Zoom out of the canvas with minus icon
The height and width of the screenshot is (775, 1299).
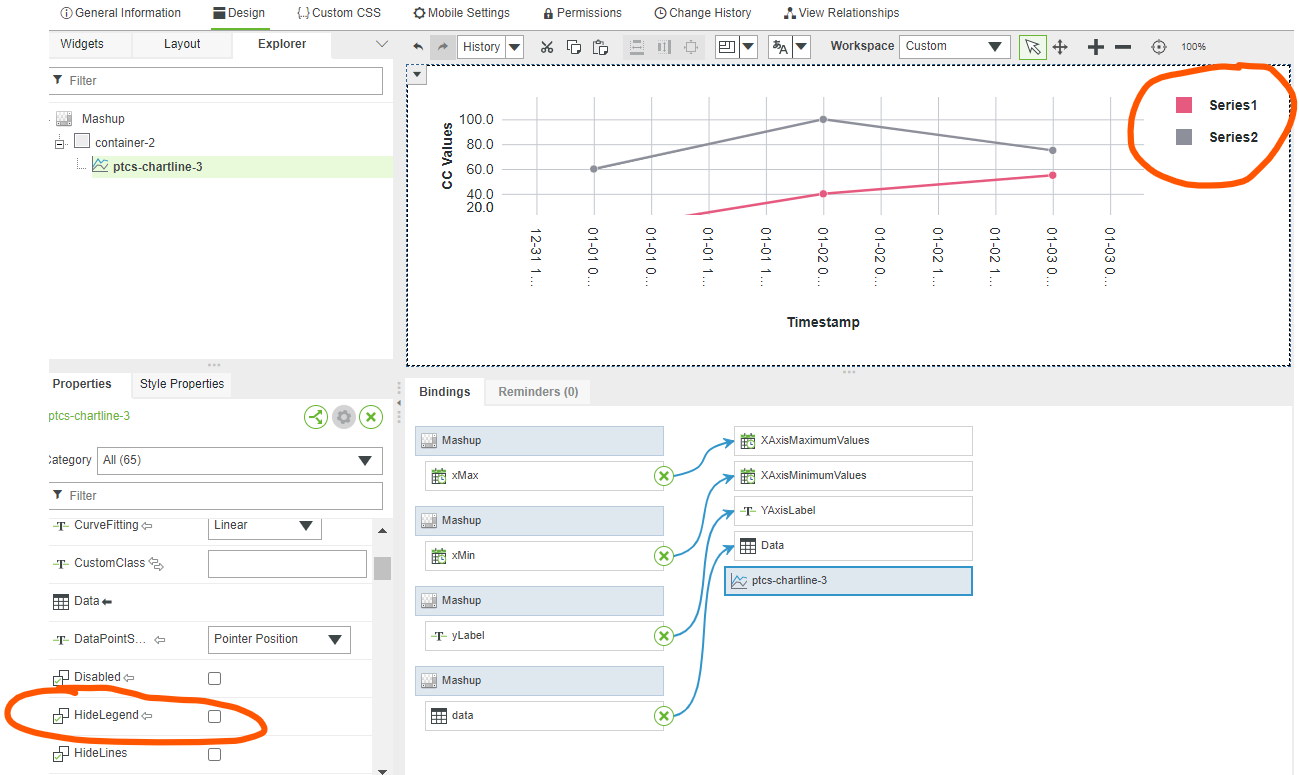point(1122,47)
